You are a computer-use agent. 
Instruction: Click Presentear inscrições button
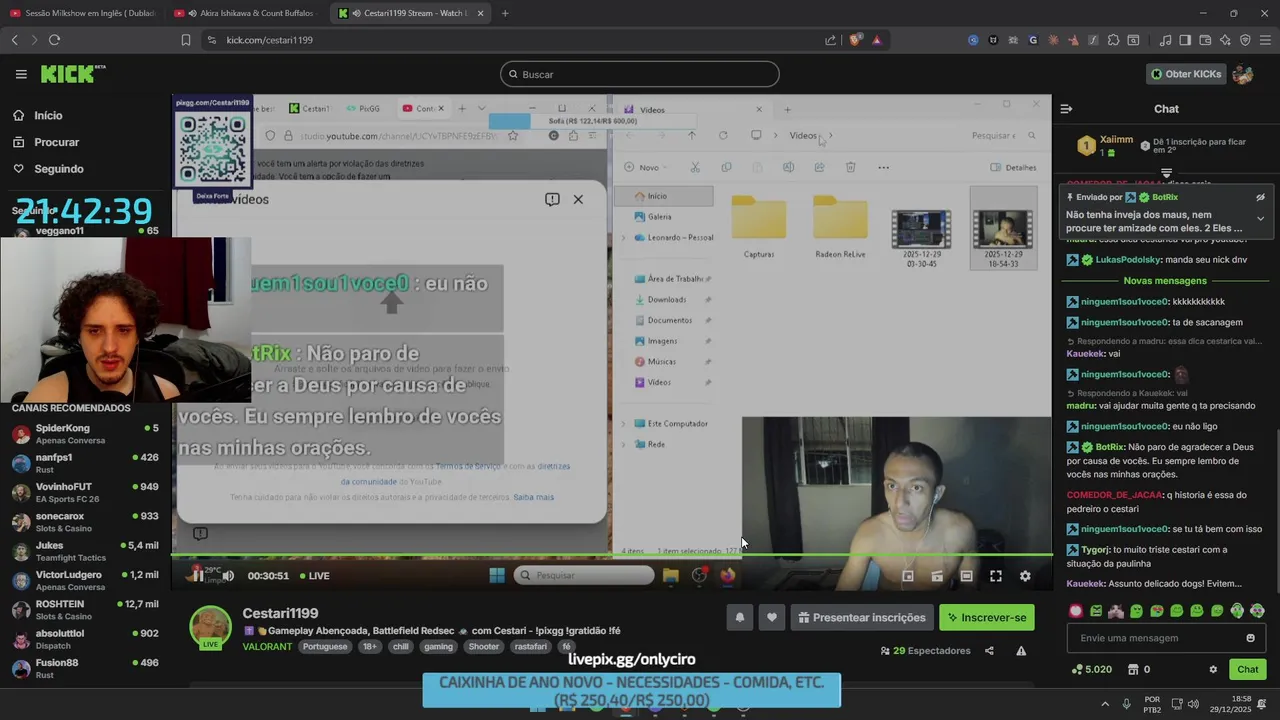click(862, 618)
